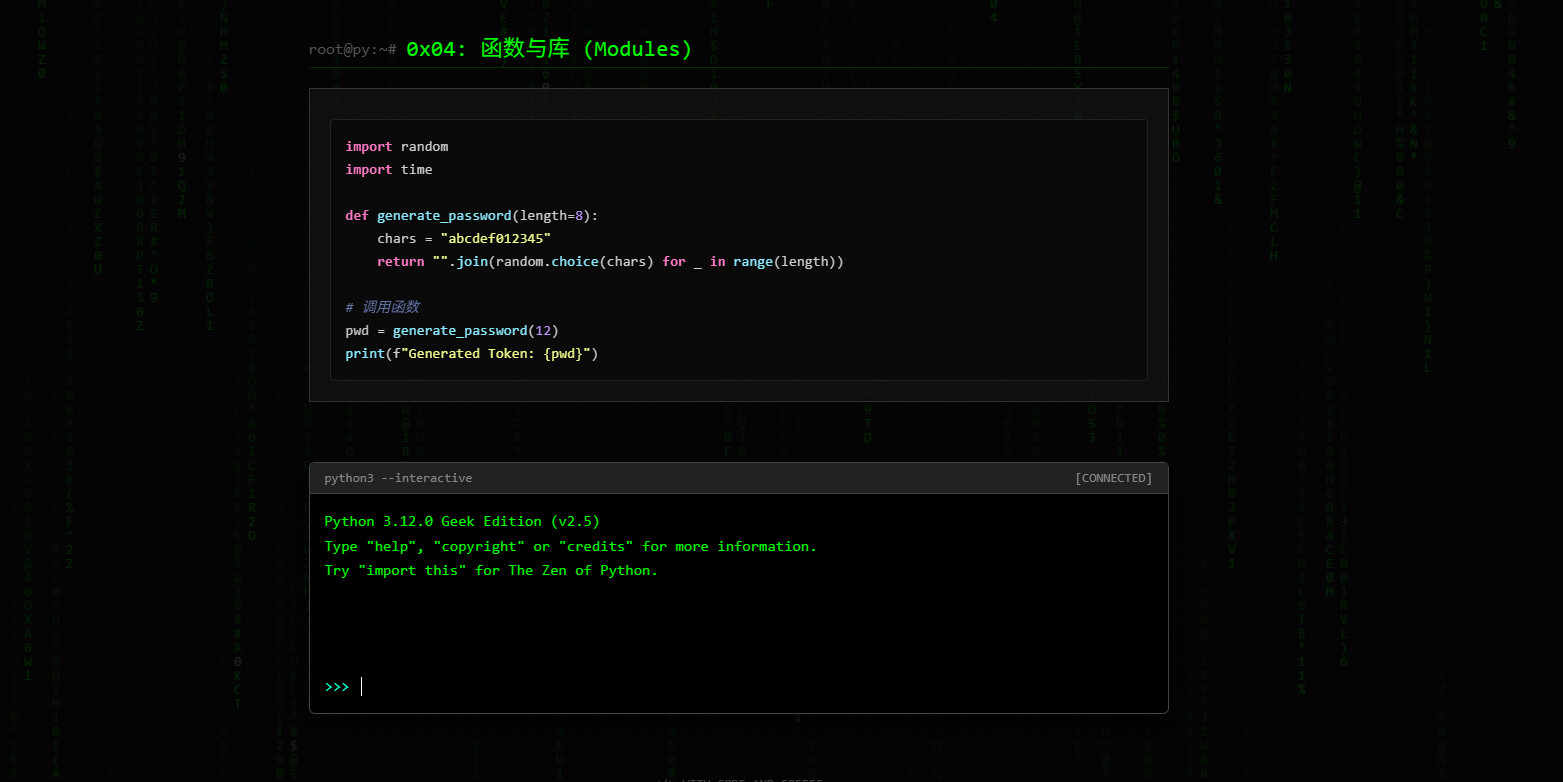Click the 'def generate_password(length=8):' line
The image size is (1563, 782).
coord(472,216)
